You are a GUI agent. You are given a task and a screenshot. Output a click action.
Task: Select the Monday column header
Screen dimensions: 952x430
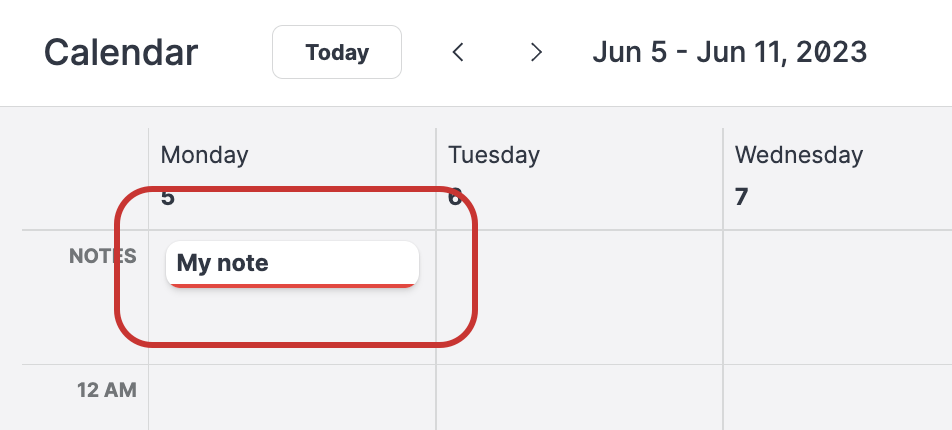[x=204, y=155]
